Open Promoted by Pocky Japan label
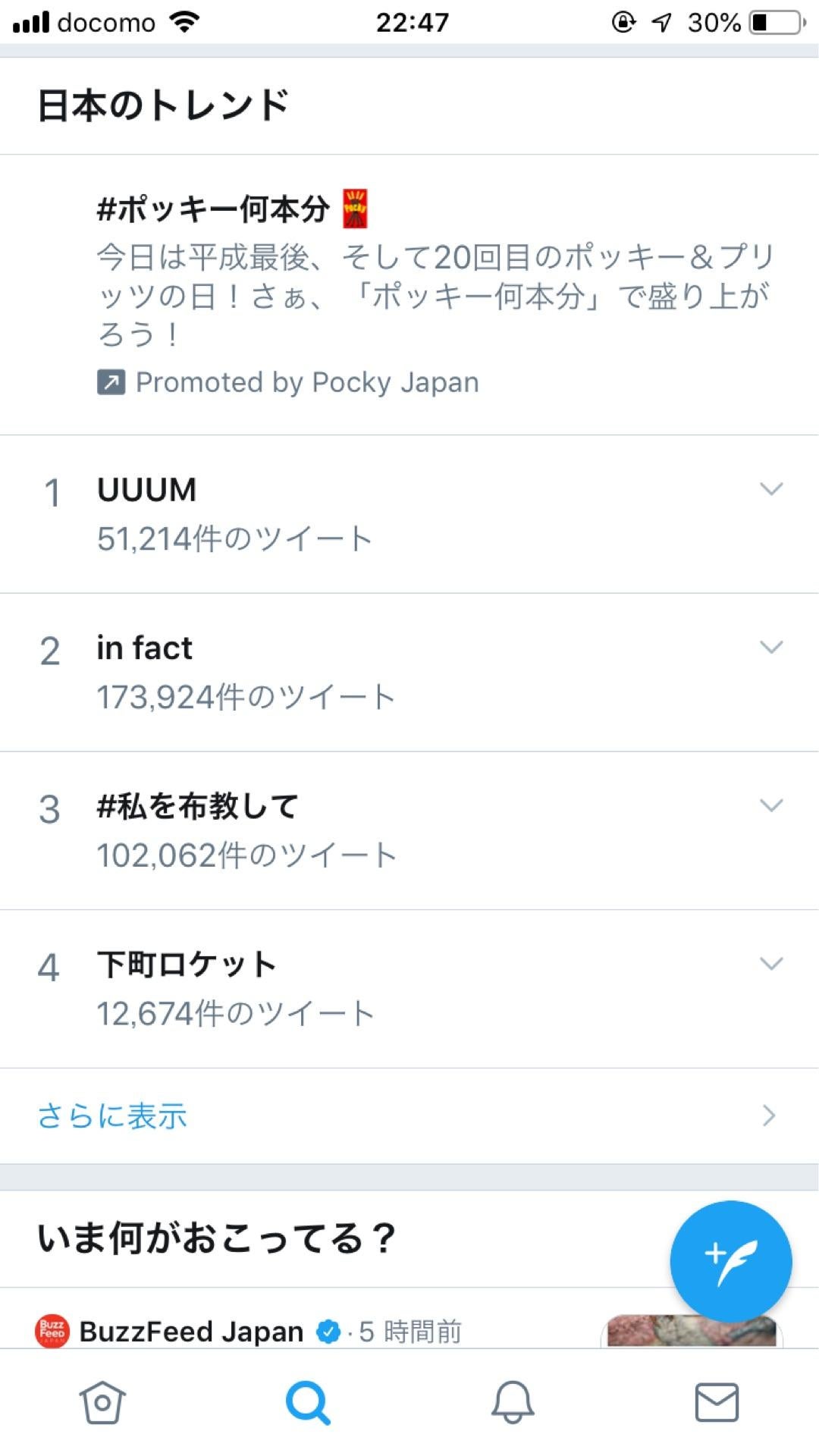 coord(307,382)
